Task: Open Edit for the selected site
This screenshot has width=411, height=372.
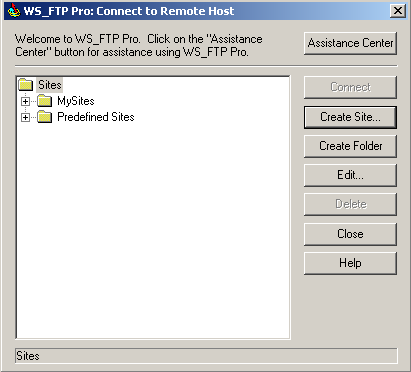Action: pos(350,175)
